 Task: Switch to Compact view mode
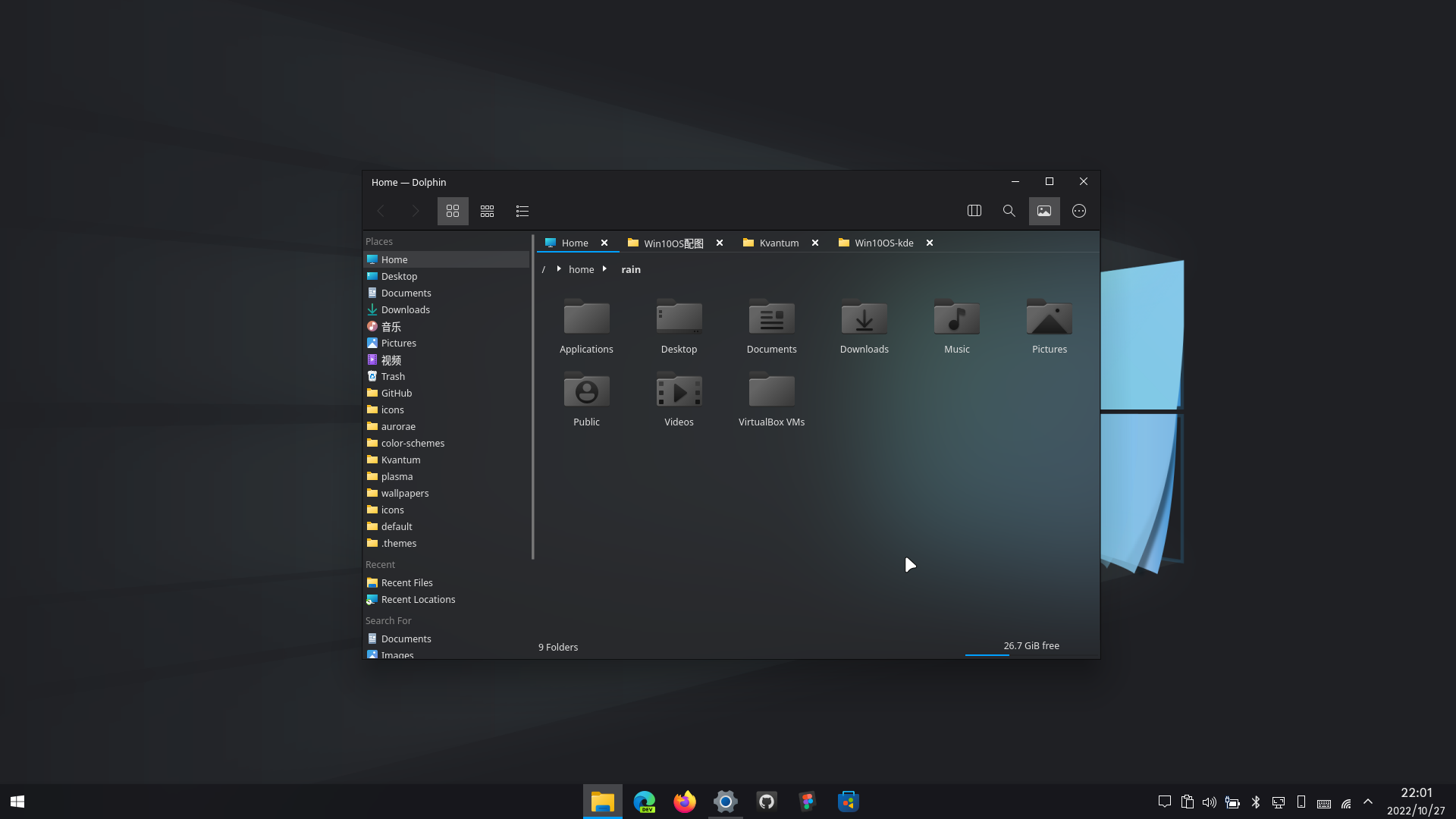487,211
